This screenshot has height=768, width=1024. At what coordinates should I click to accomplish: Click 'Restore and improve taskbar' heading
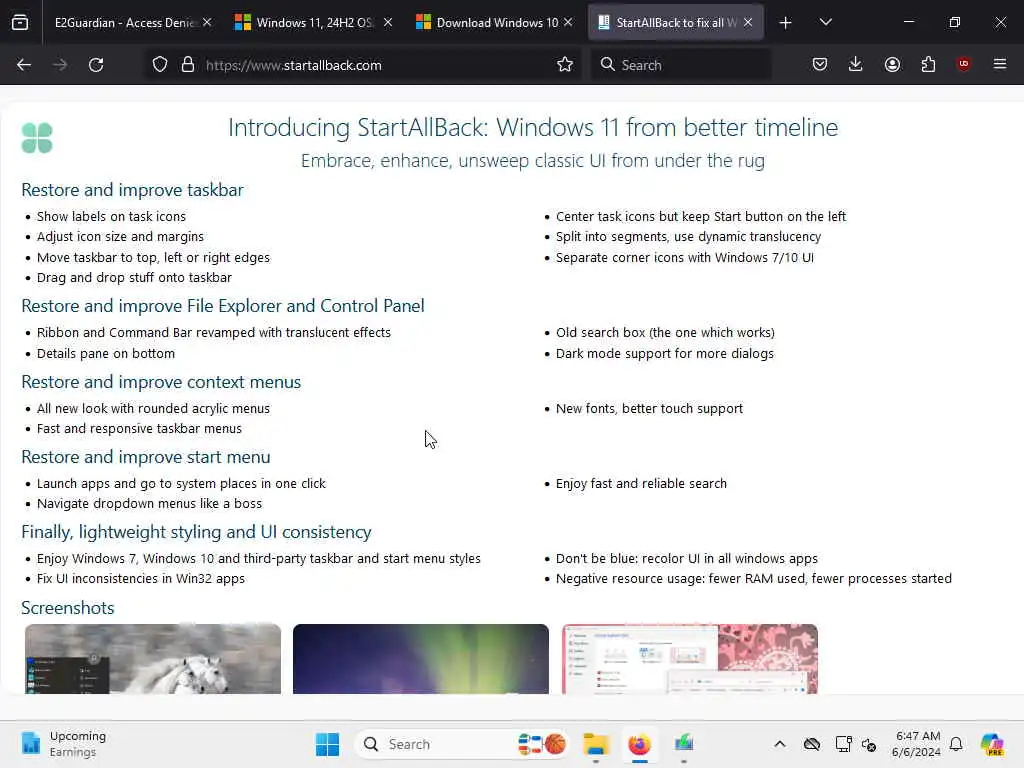tap(133, 190)
